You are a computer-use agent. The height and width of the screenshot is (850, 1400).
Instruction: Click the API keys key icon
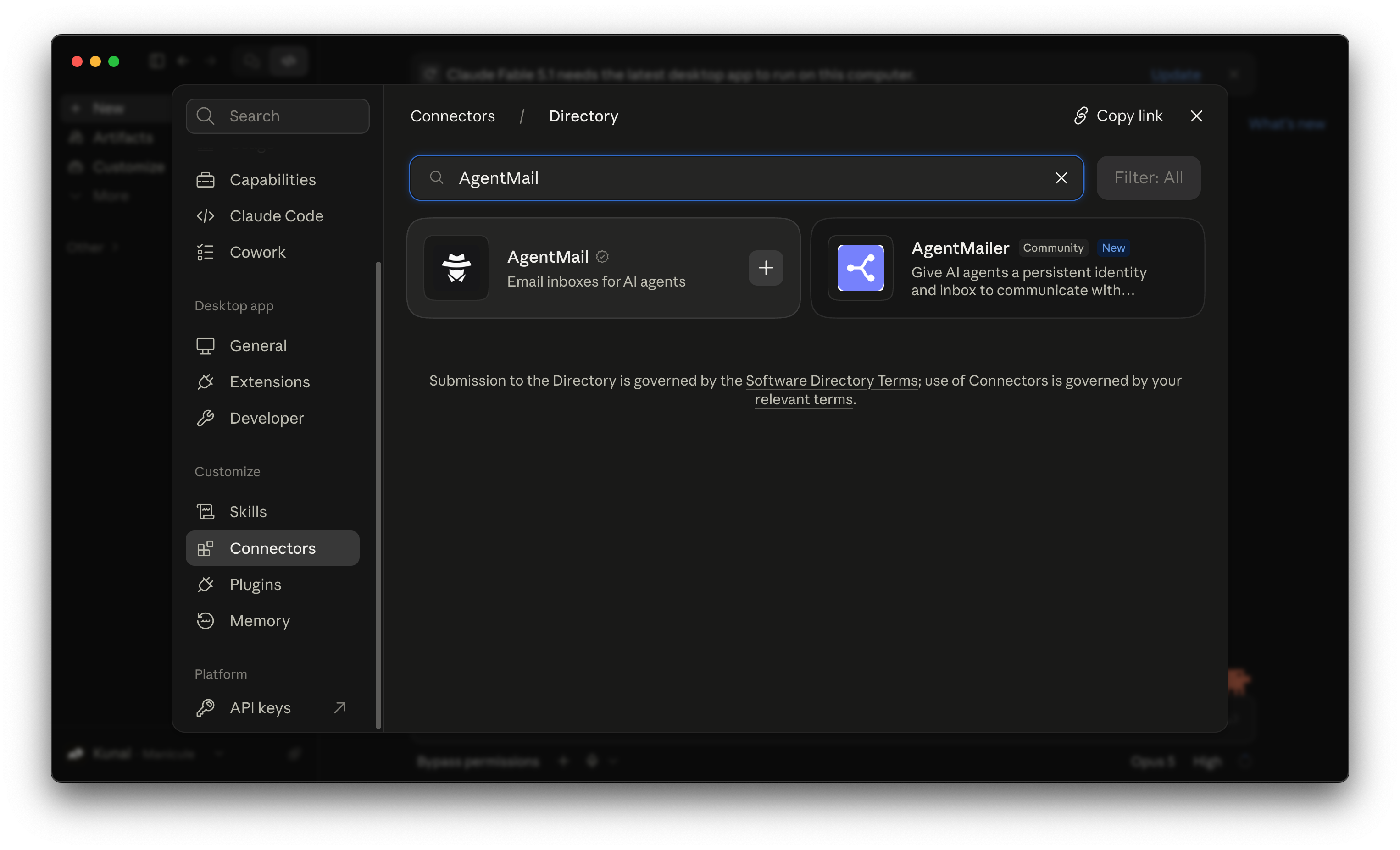click(205, 707)
